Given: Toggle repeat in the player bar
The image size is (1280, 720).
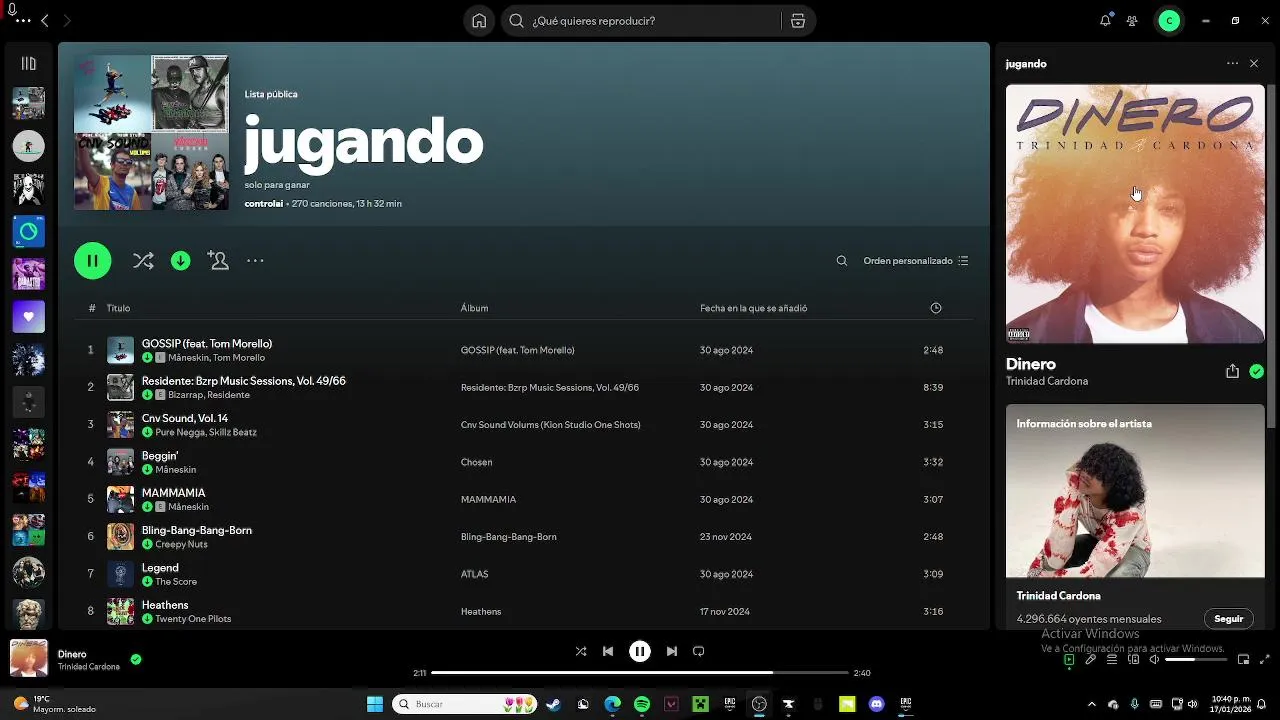Looking at the screenshot, I should coord(699,651).
